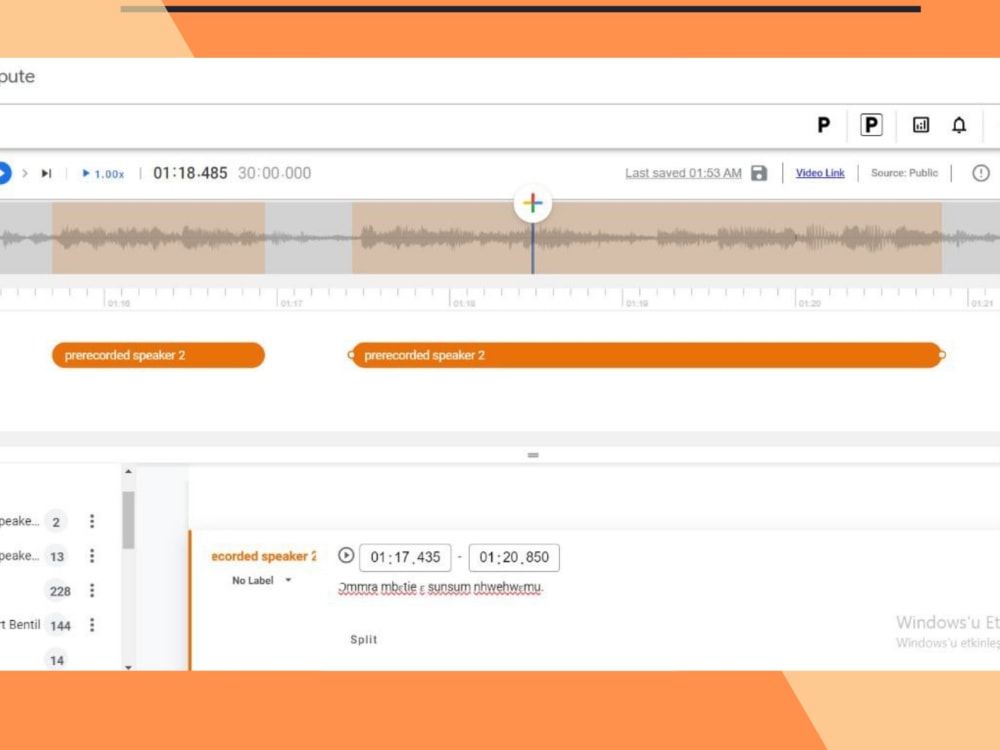The image size is (1000, 750).
Task: Click the Source: Public label
Action: [x=904, y=173]
